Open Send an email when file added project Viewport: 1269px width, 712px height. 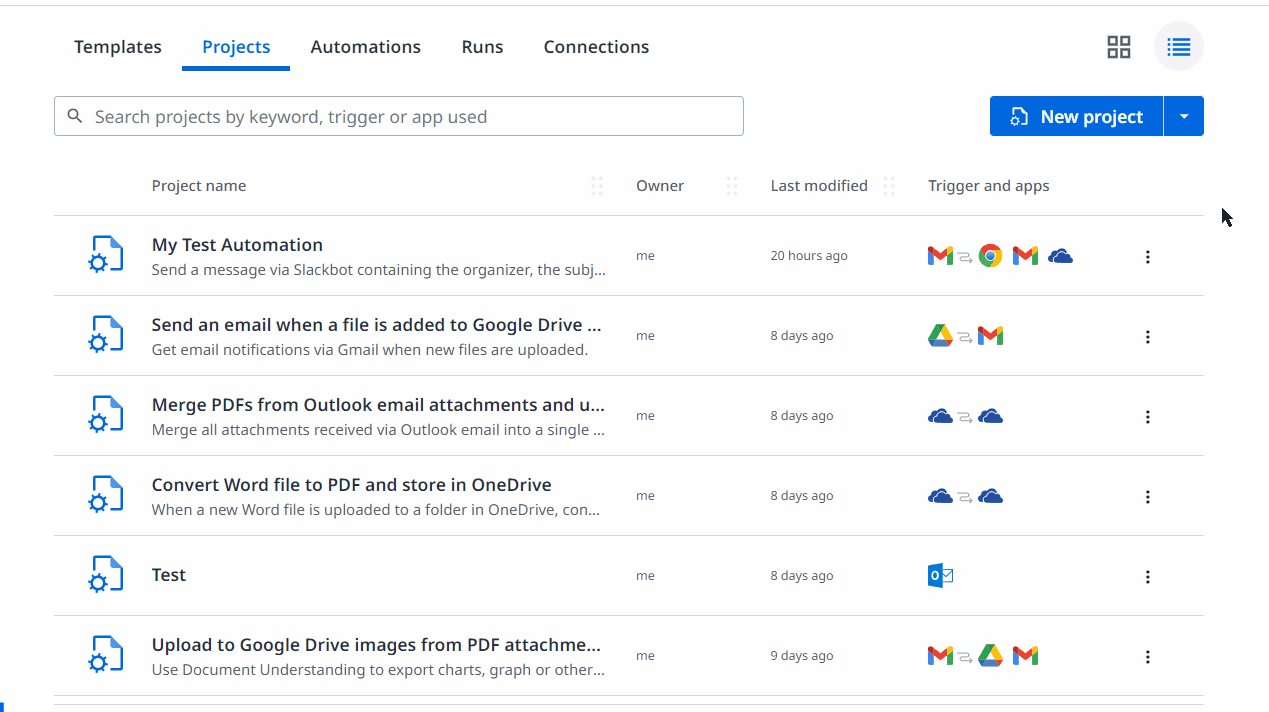[377, 325]
